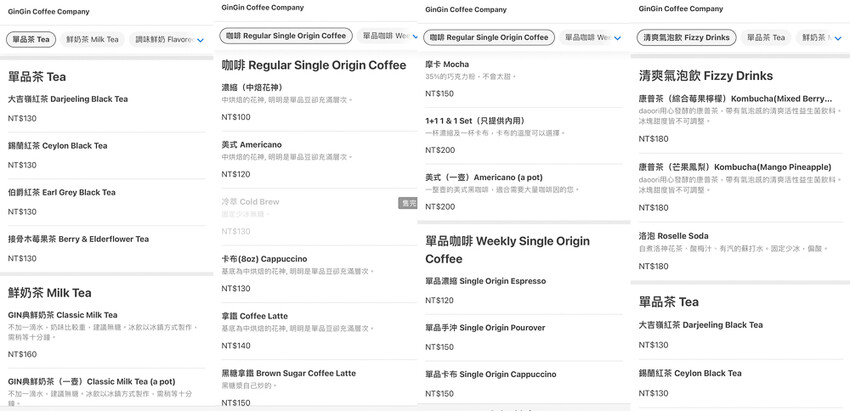Click the 售完 sold-out badge on Cold Brew
Viewport: 850px width, 411px height.
point(407,202)
